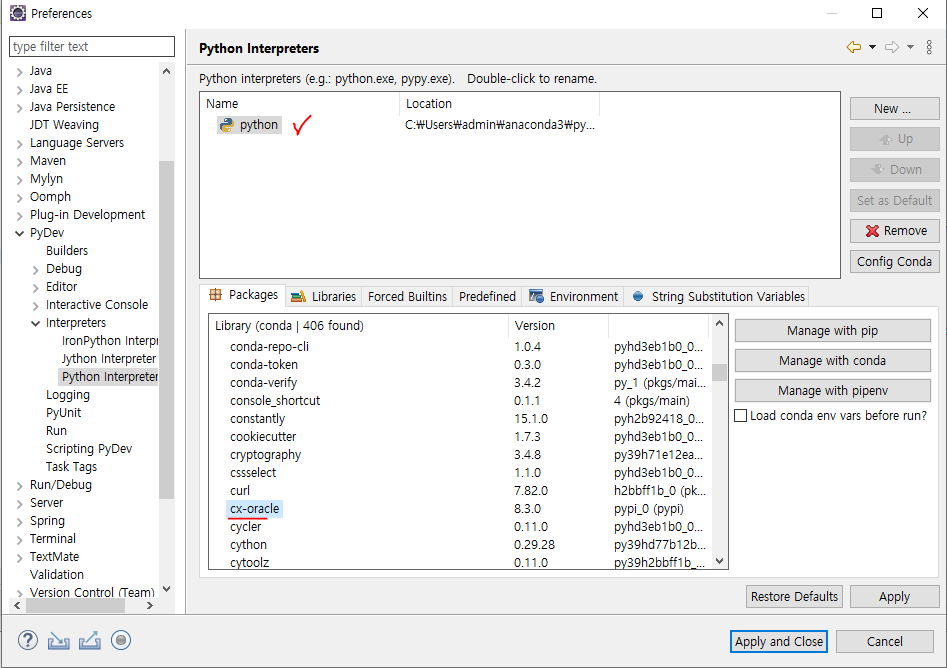Click the Up button

point(894,139)
